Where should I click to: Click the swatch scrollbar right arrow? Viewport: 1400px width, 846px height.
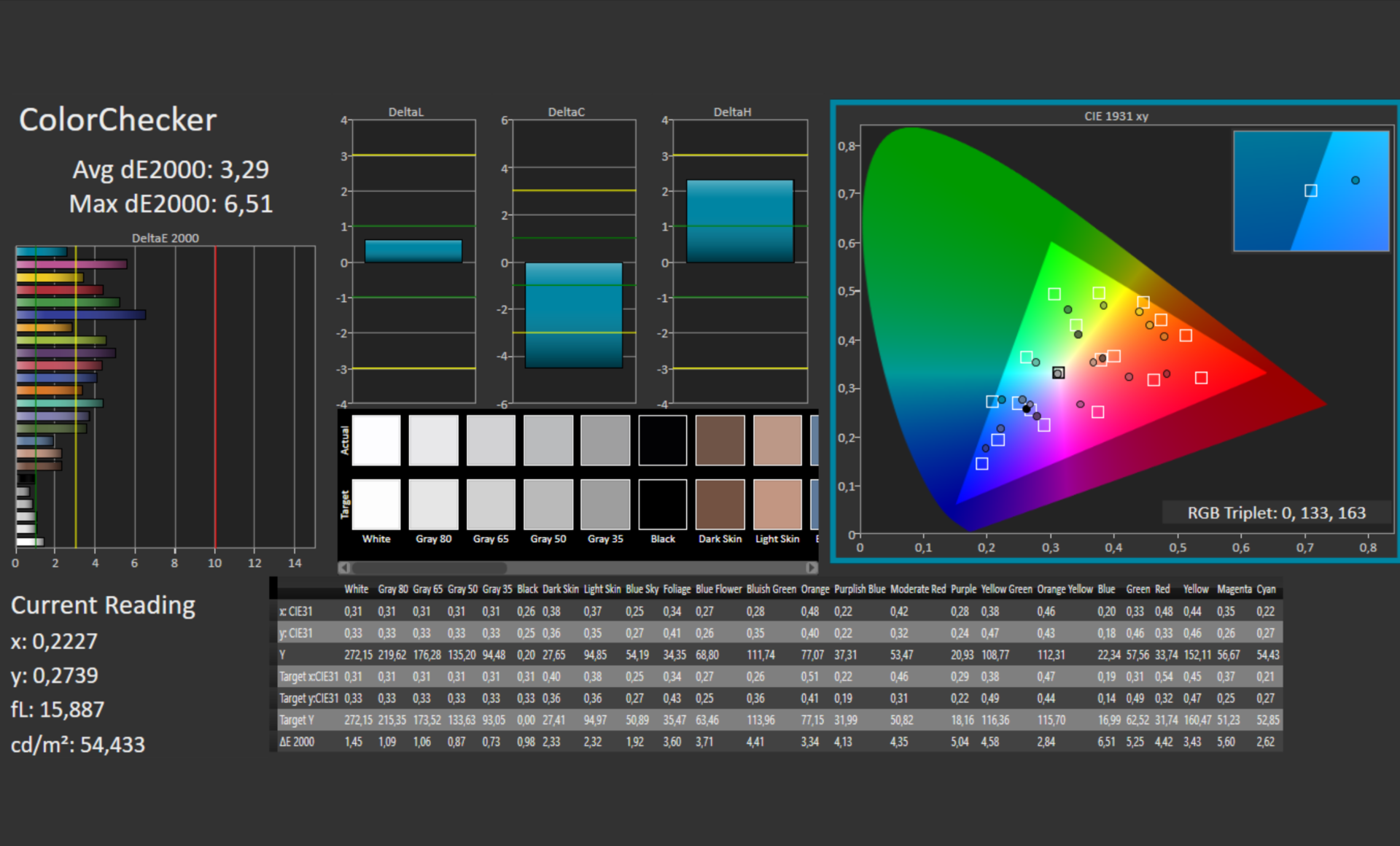coord(811,567)
